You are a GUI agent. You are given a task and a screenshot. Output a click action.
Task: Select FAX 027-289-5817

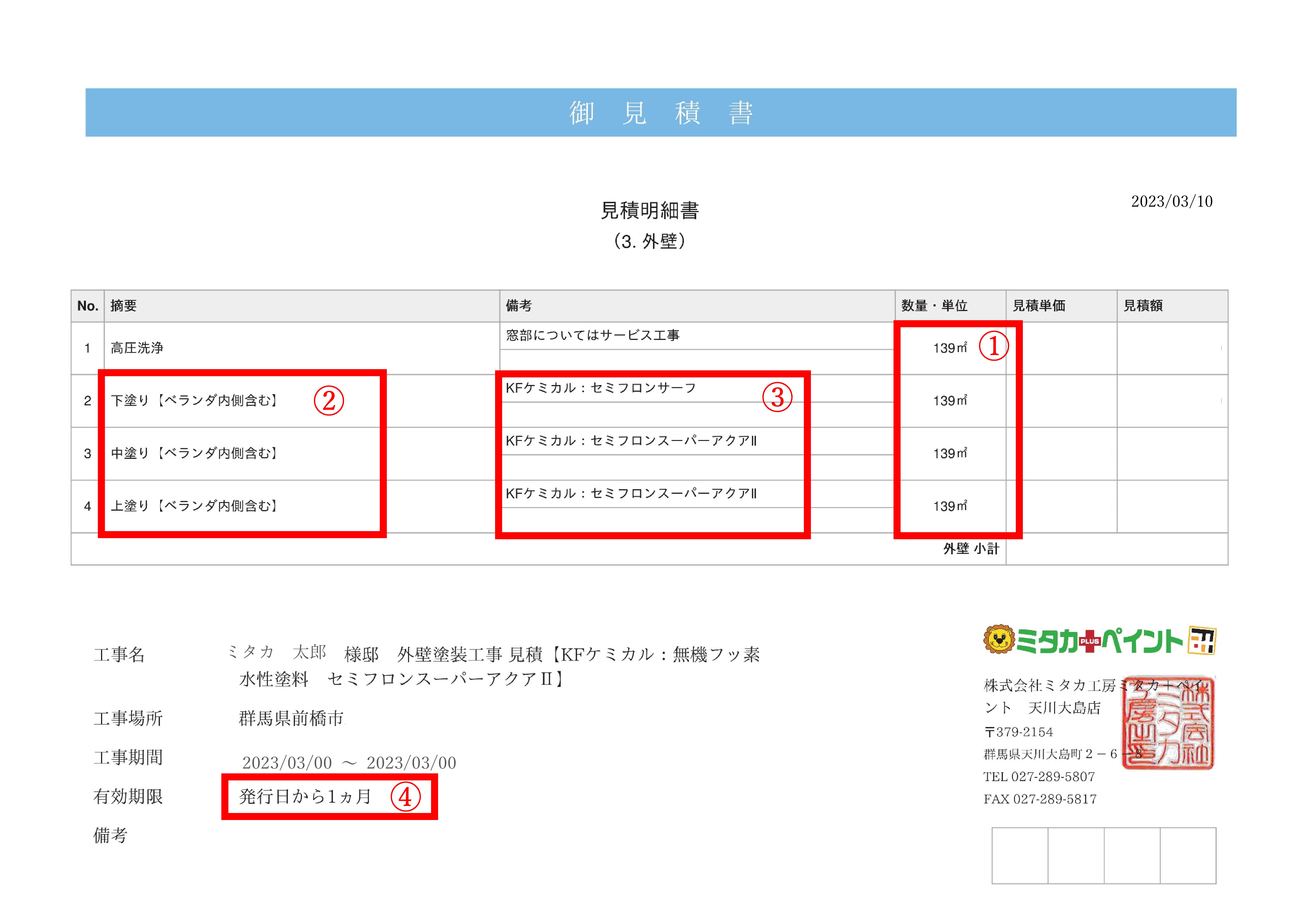click(1040, 799)
